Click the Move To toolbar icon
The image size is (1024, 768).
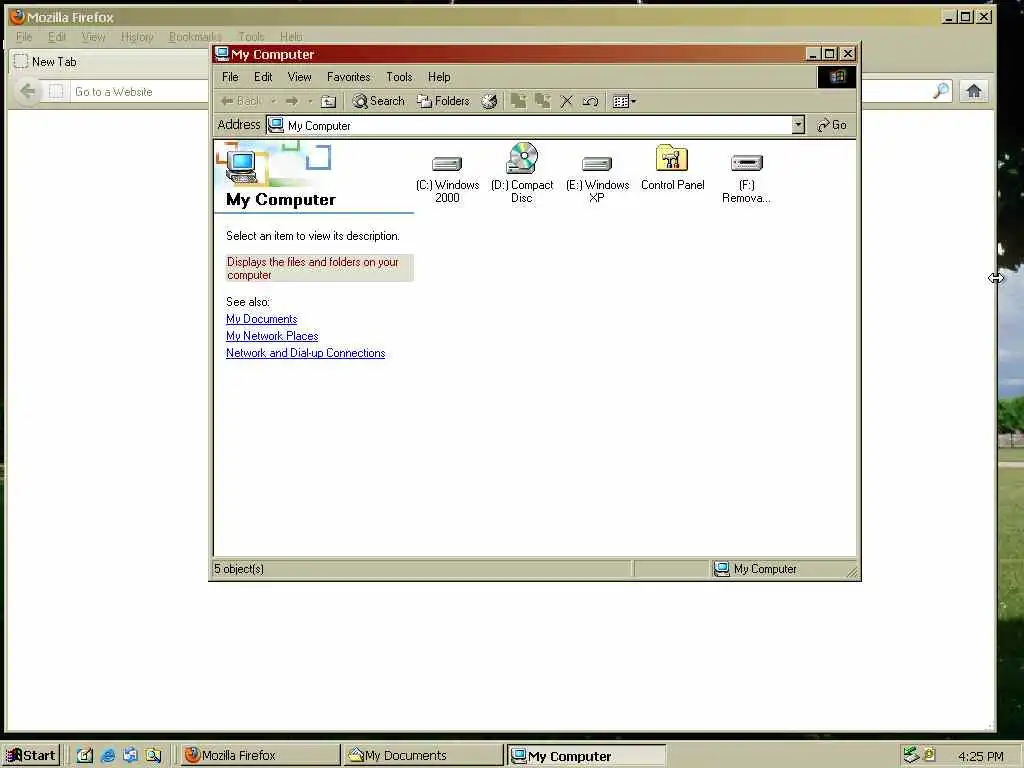click(x=519, y=101)
